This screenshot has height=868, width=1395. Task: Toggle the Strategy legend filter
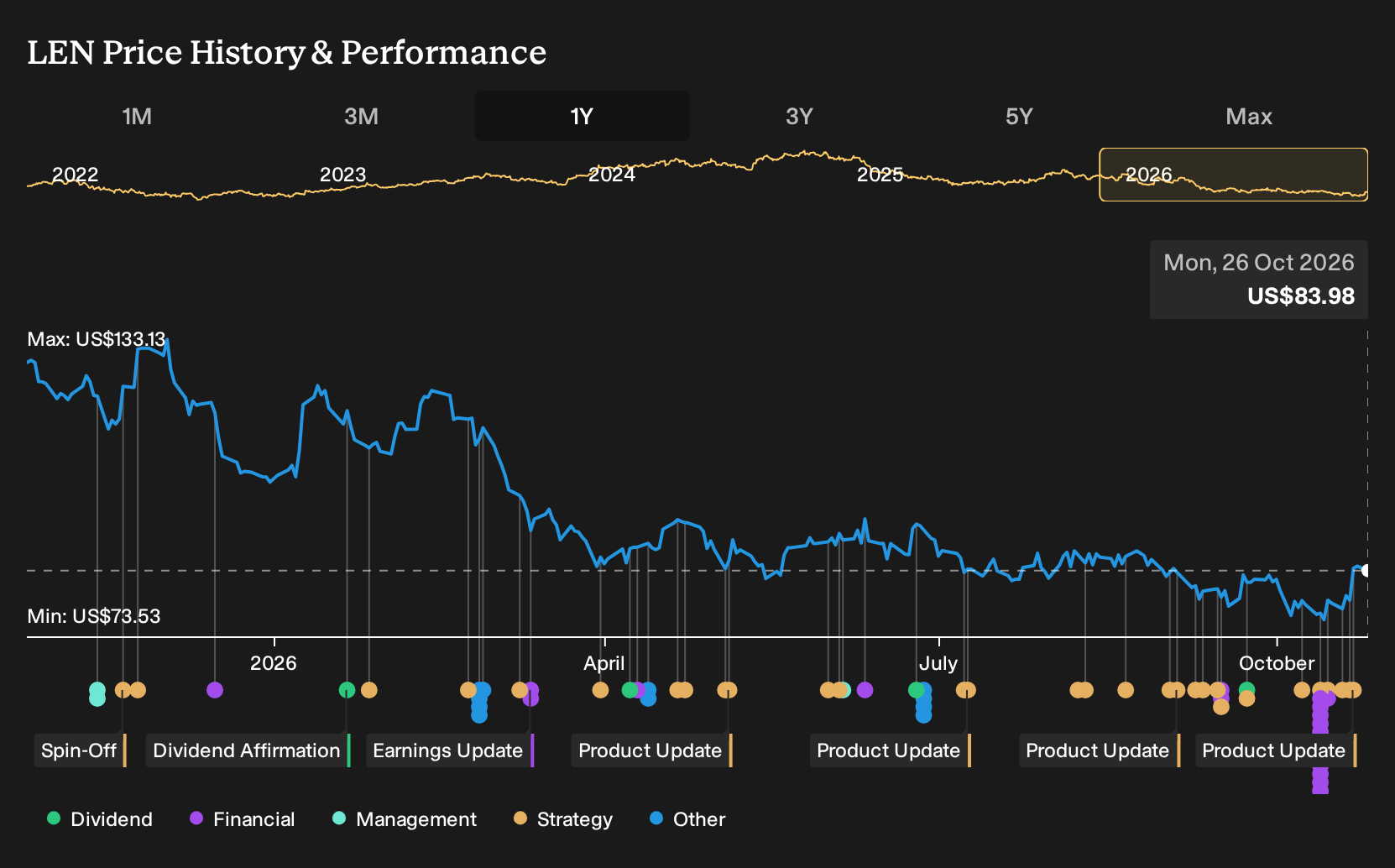tap(563, 819)
